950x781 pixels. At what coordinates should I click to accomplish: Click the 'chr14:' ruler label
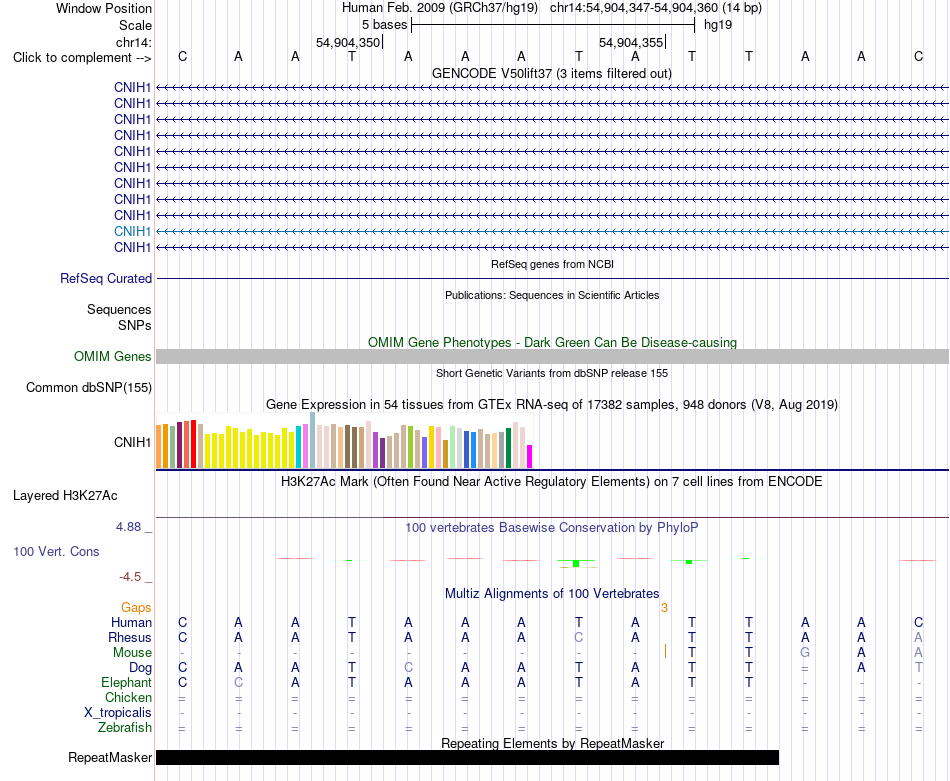(133, 42)
